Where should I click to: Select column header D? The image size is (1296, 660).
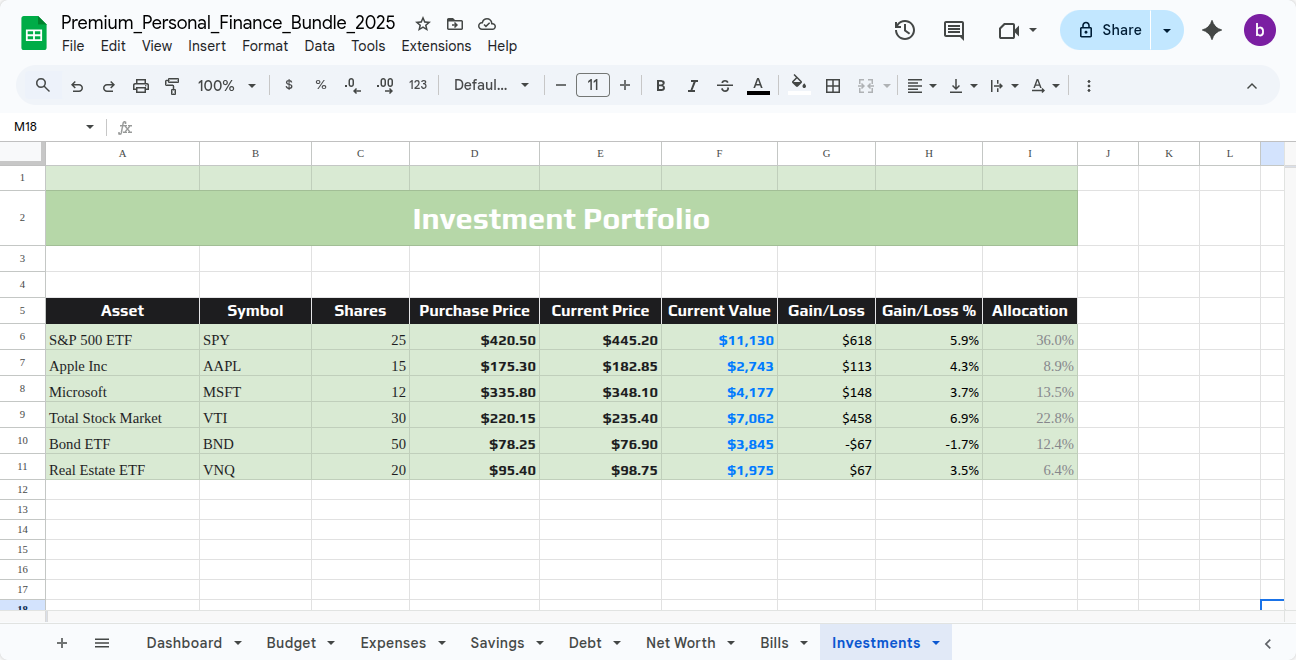click(474, 153)
